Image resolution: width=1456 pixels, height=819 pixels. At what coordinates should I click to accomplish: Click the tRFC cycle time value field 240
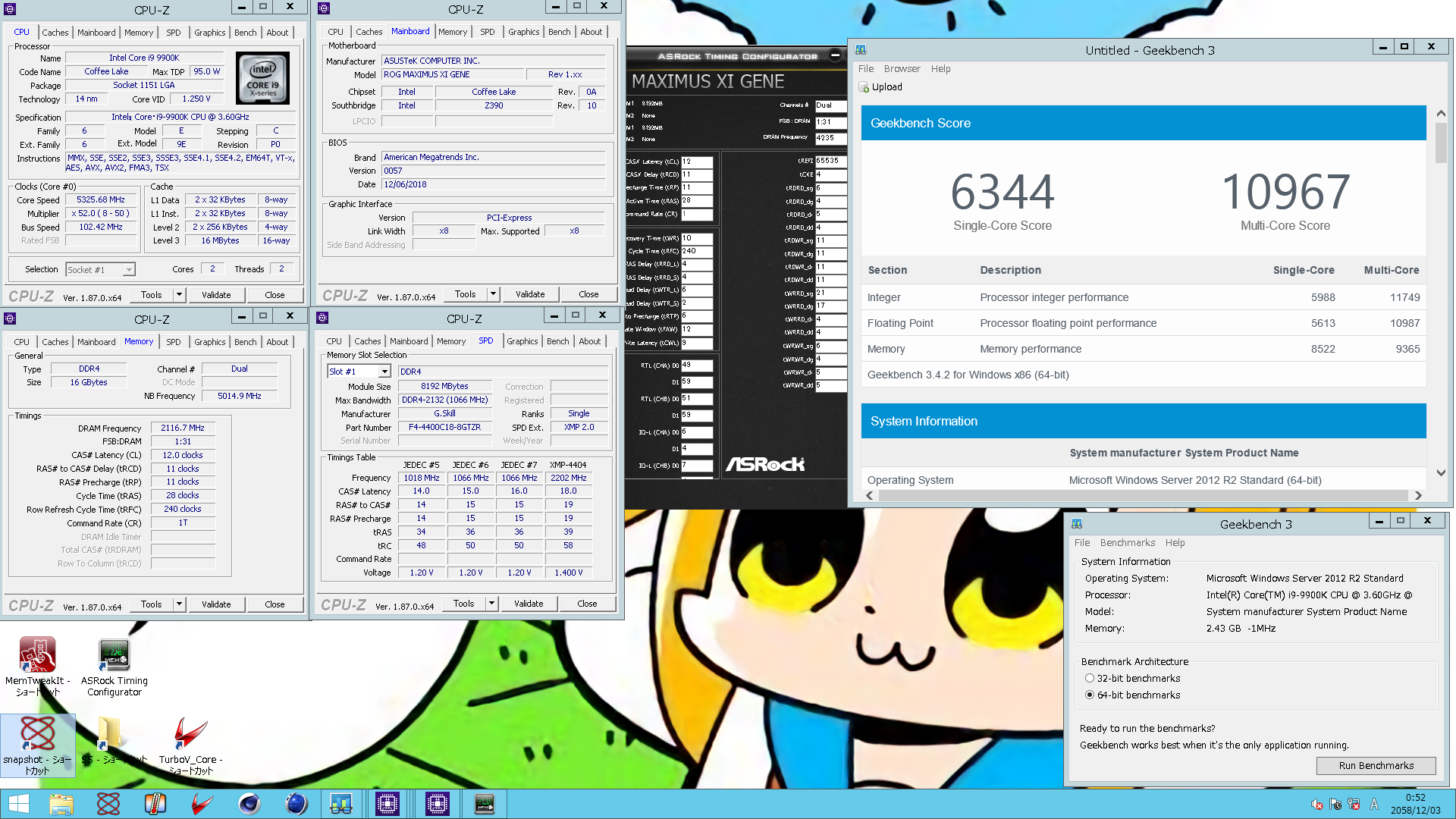pos(697,251)
